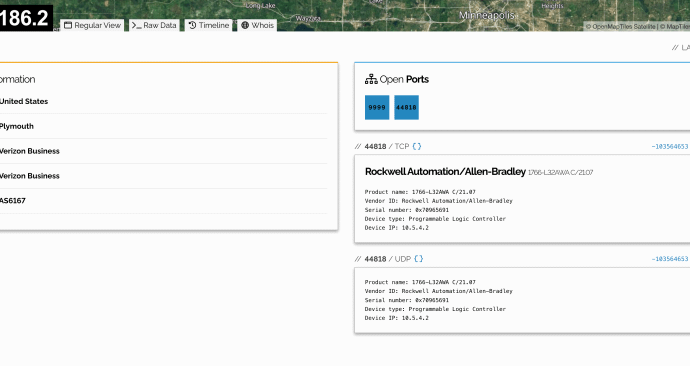
Task: Click Device type line in the TCP banner
Action: pyautogui.click(x=435, y=219)
